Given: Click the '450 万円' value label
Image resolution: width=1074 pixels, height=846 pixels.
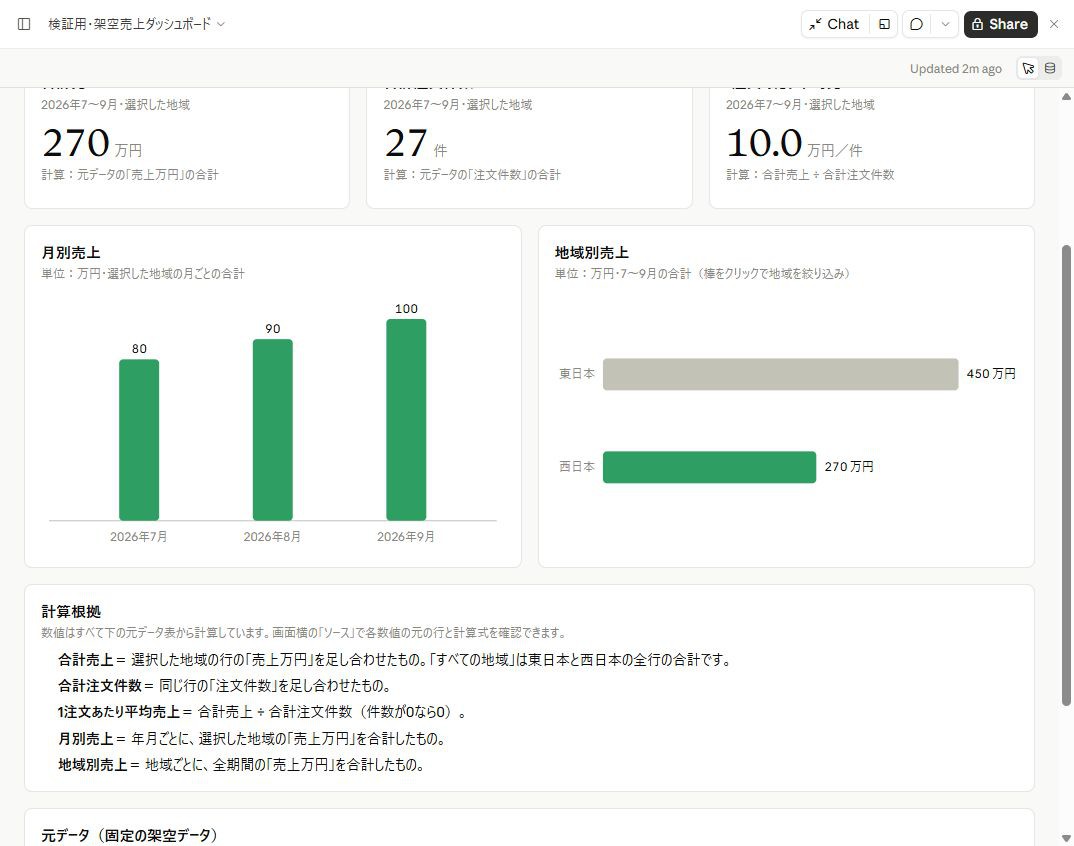Looking at the screenshot, I should [x=990, y=373].
